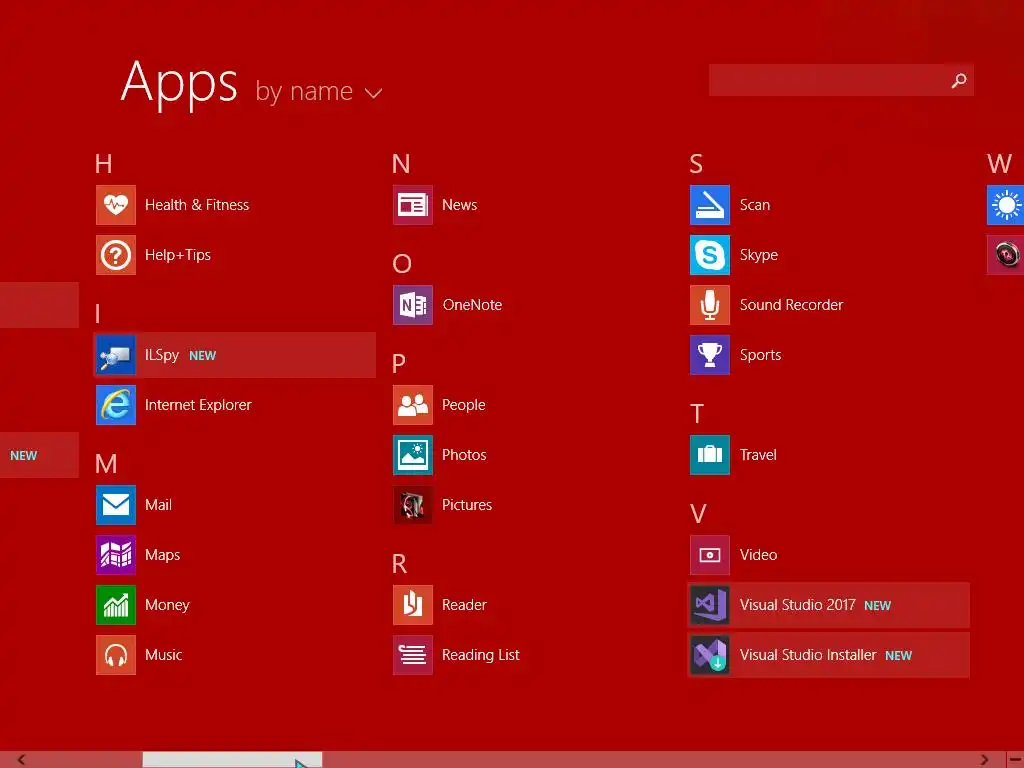
Task: Click the scrollbar right arrow
Action: click(984, 760)
